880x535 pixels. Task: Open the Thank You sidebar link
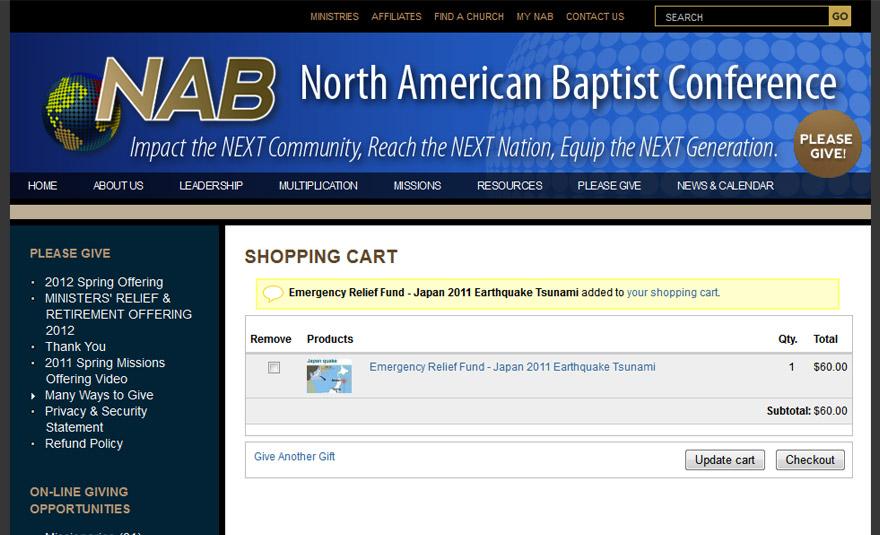click(75, 347)
